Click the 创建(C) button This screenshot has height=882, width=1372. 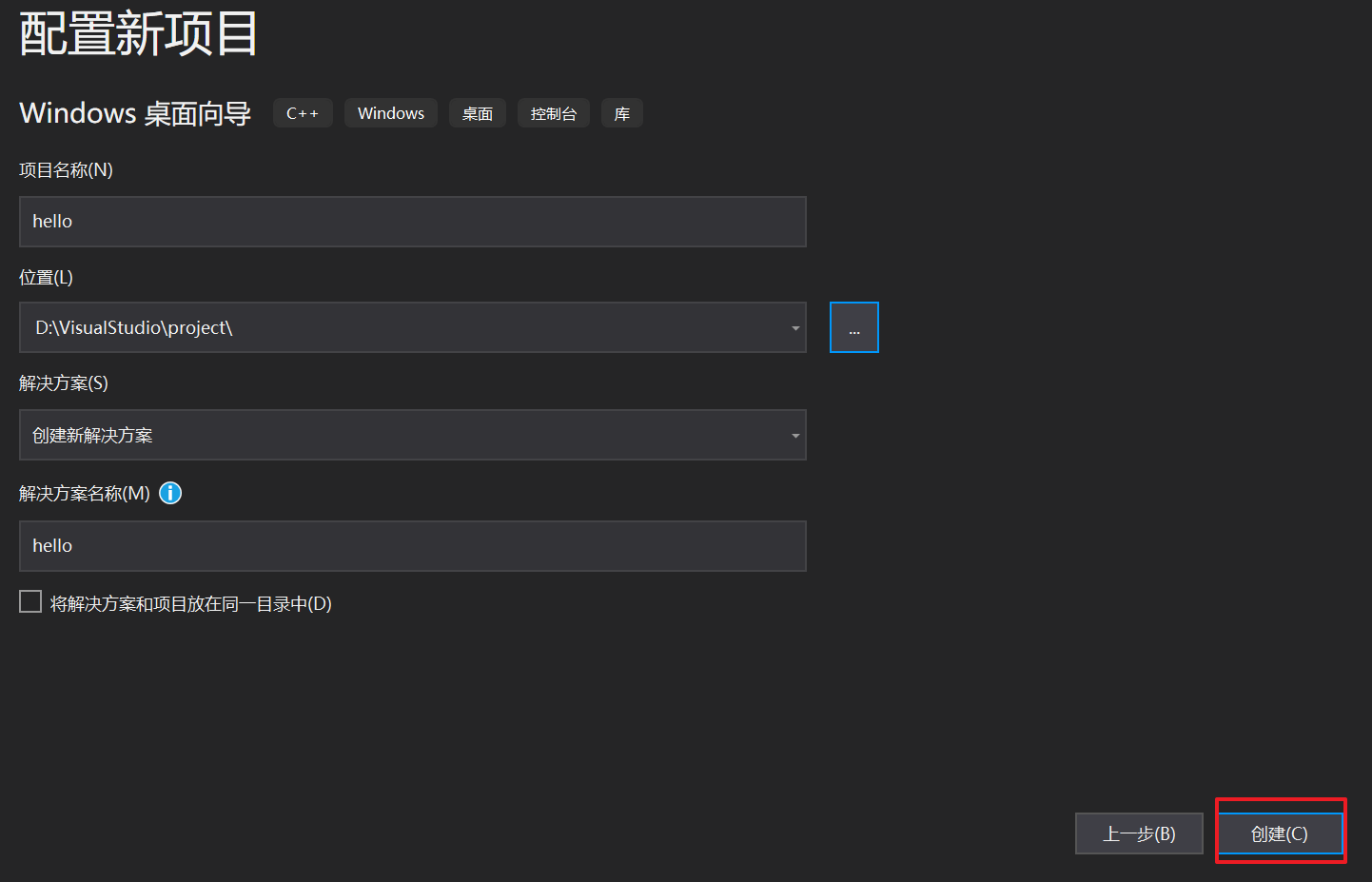point(1280,833)
